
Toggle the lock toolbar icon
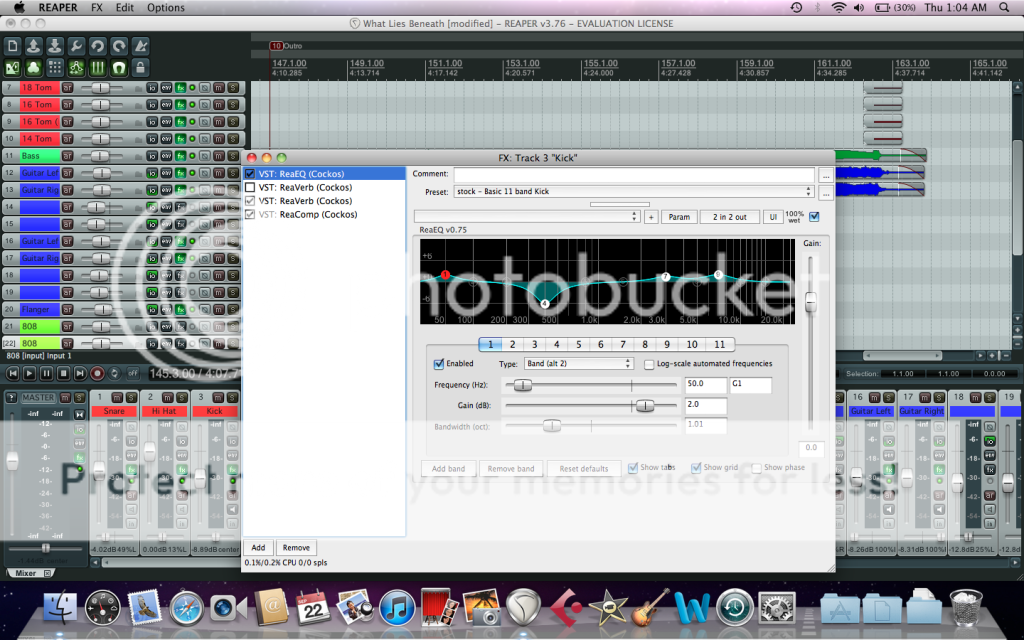[140, 67]
